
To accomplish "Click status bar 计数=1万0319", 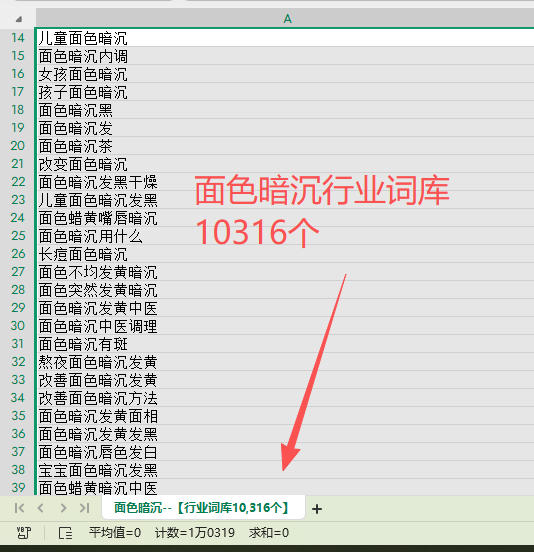I will pyautogui.click(x=195, y=533).
